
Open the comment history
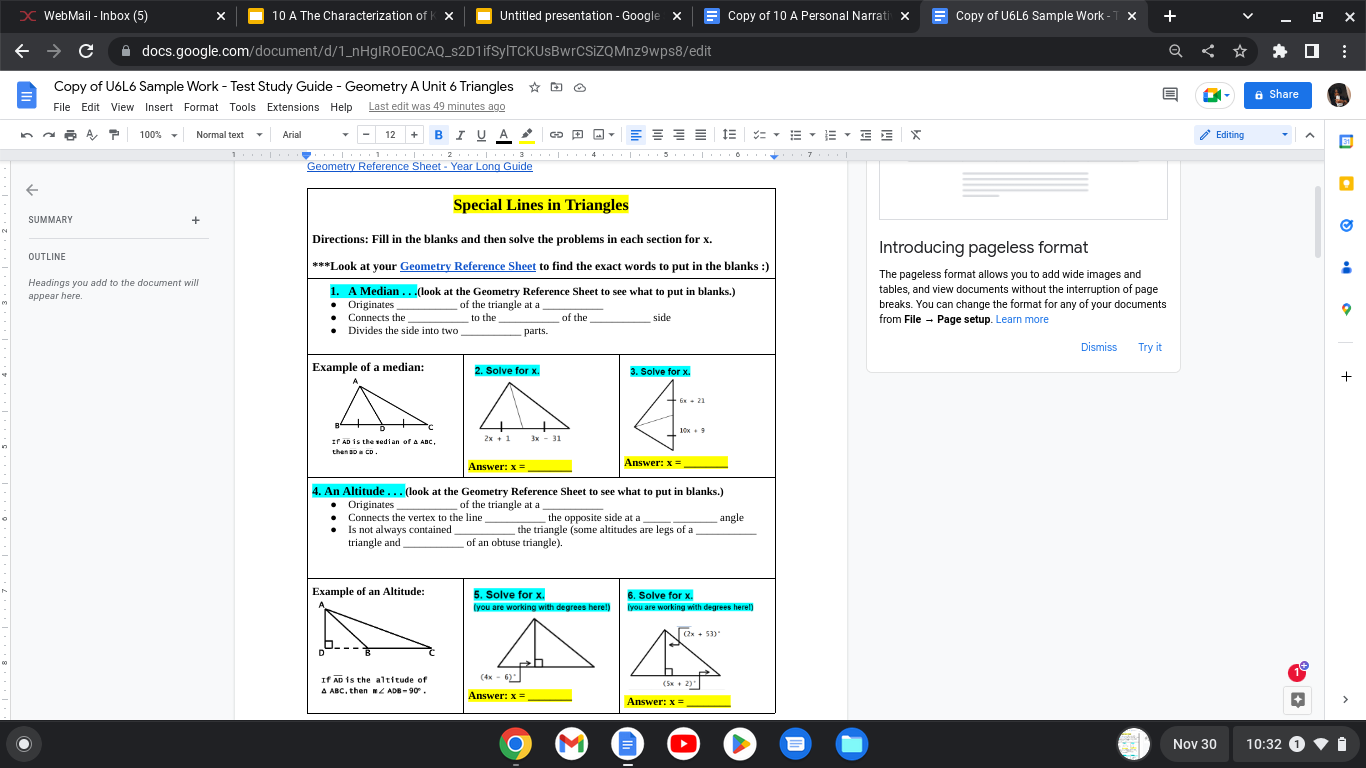tap(1169, 94)
